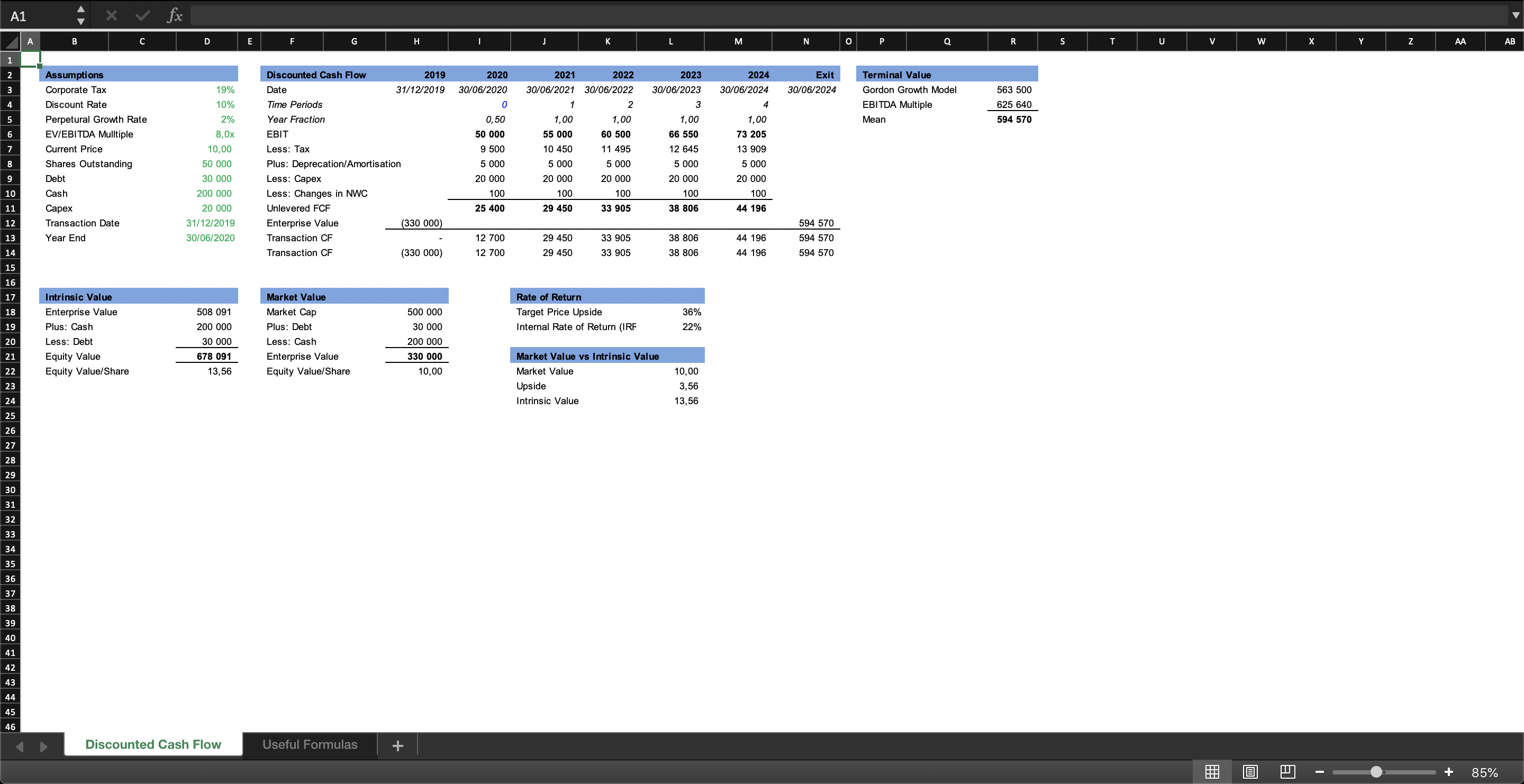
Task: Expand the formula bar dropdown arrow
Action: (x=1514, y=15)
